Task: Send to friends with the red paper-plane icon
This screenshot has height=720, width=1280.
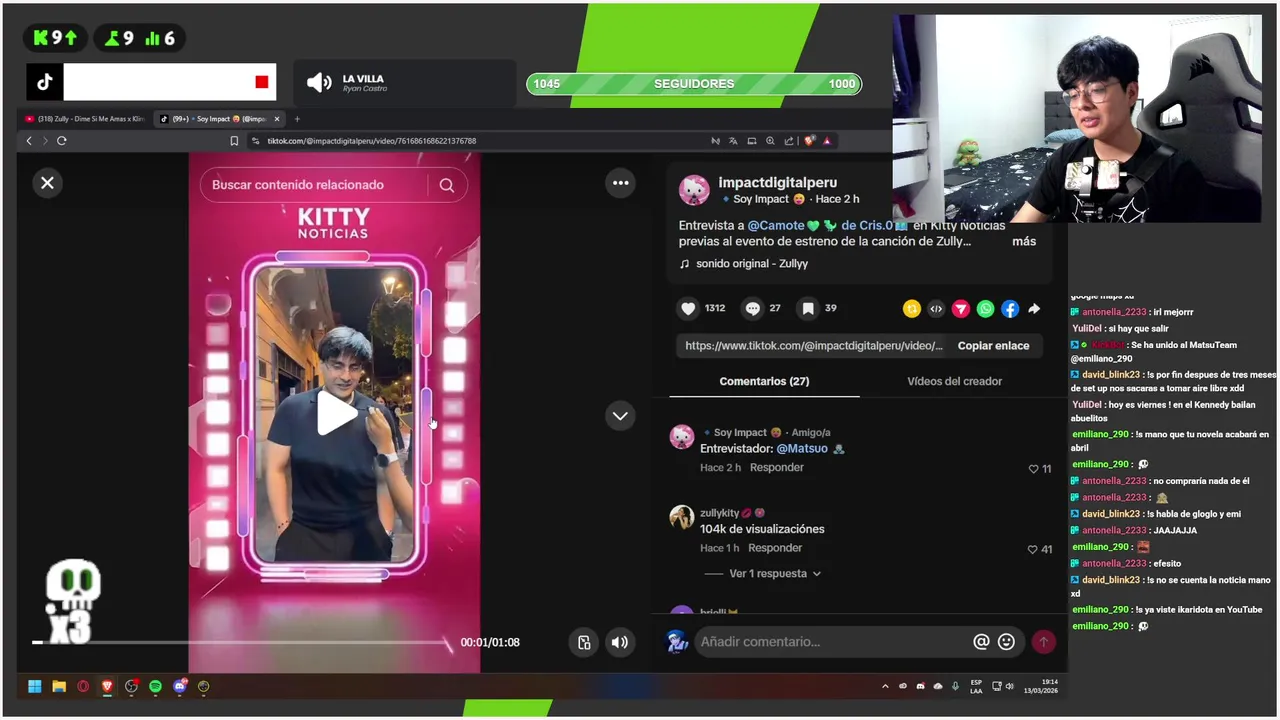Action: click(x=961, y=309)
